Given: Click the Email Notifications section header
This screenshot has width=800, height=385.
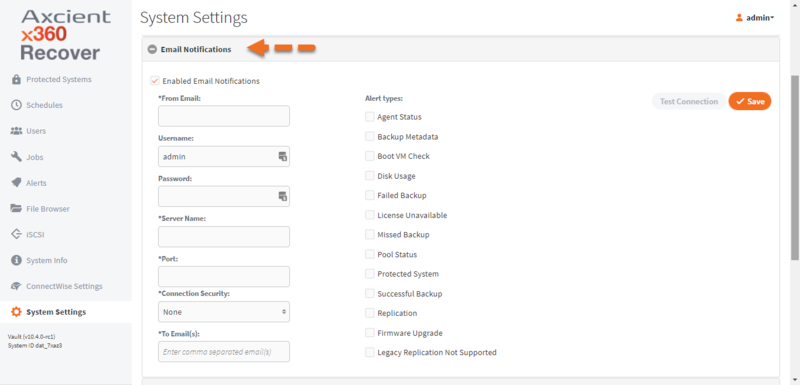Looking at the screenshot, I should point(461,49).
